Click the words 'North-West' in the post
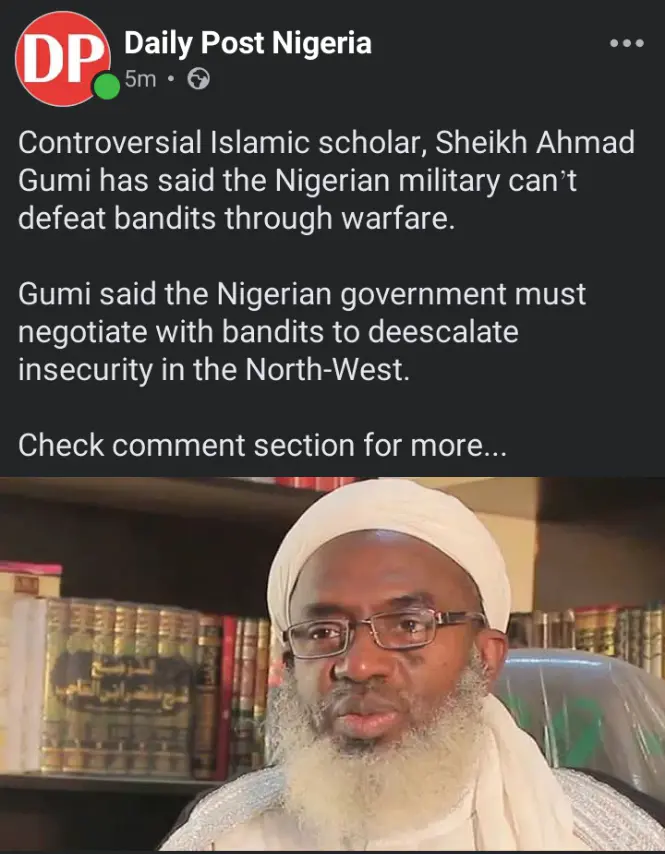Image resolution: width=665 pixels, height=854 pixels. [x=326, y=370]
